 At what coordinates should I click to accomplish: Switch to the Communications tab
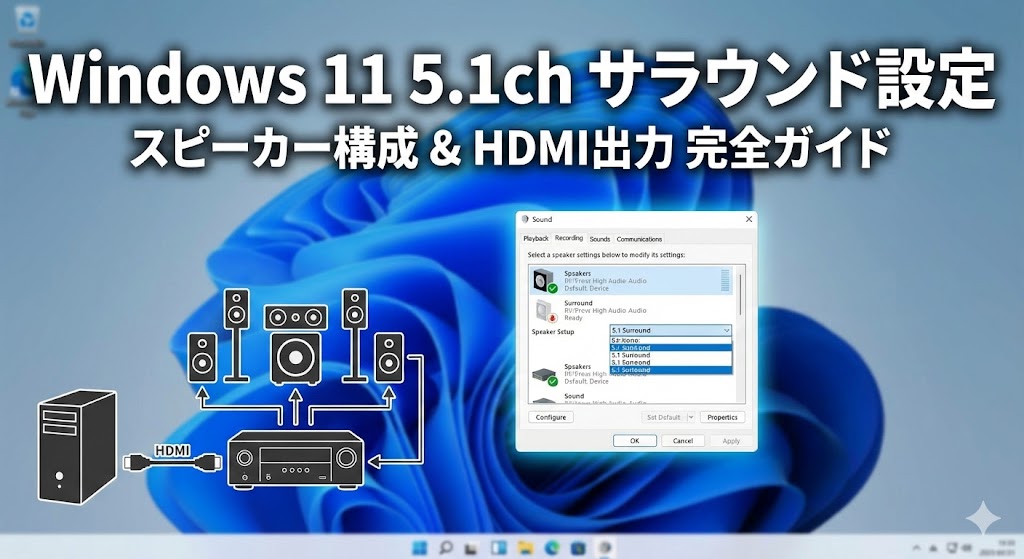click(639, 239)
